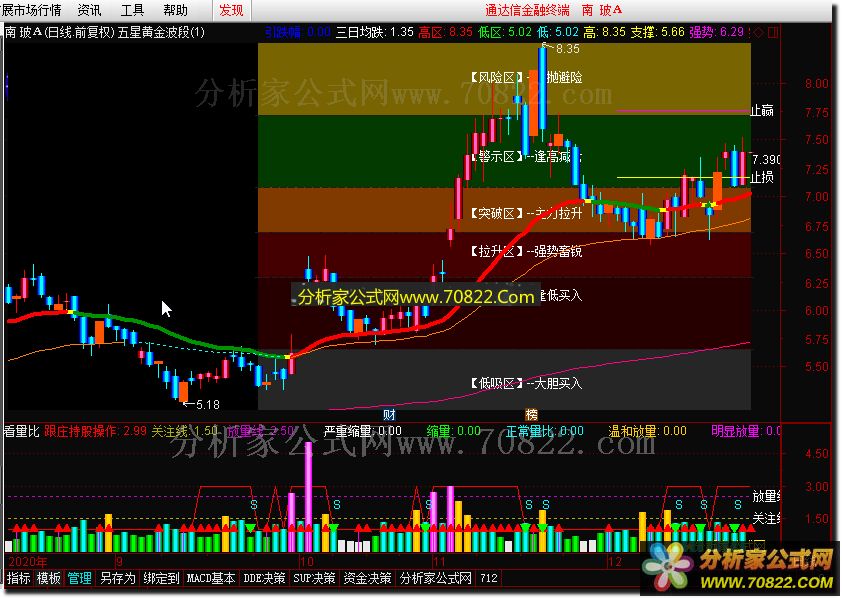The image size is (842, 598).
Task: Open the 工具 menu
Action: pos(132,10)
